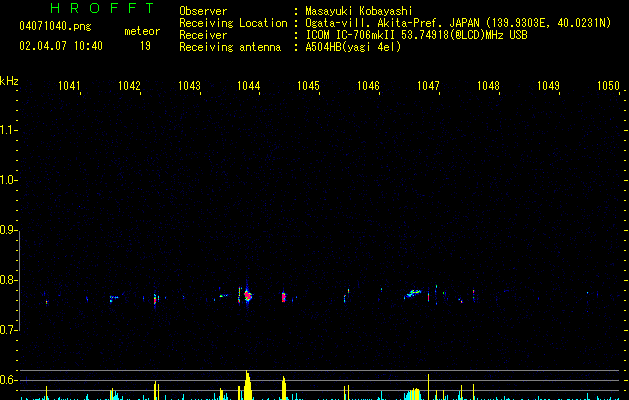Click the Receiver field label
629x400 pixels.
203,35
